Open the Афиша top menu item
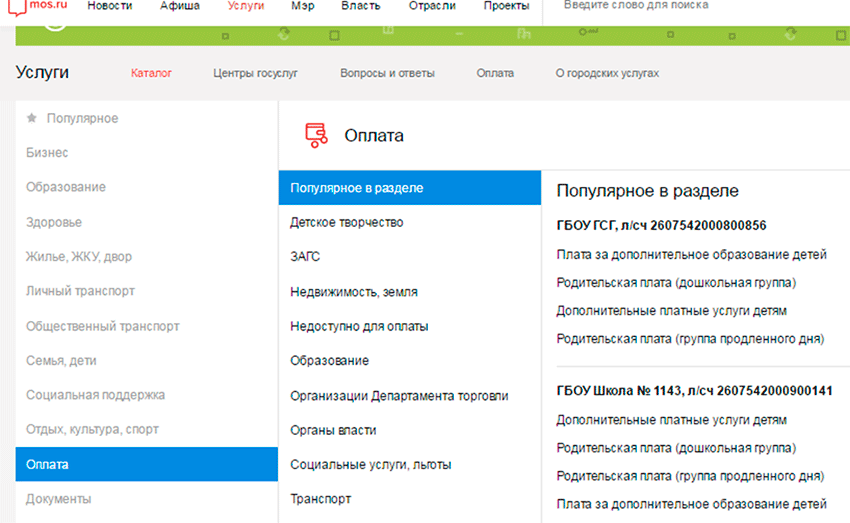Screen dimensions: 850x523 click(179, 6)
